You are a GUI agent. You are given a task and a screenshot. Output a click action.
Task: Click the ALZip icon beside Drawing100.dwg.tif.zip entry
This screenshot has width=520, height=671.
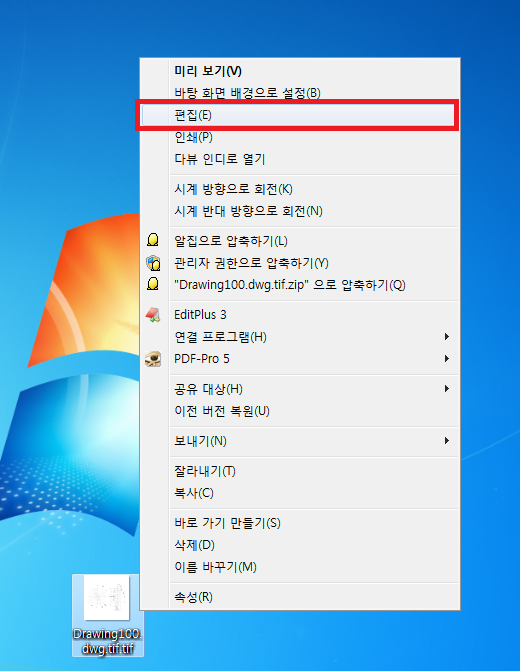coord(153,284)
